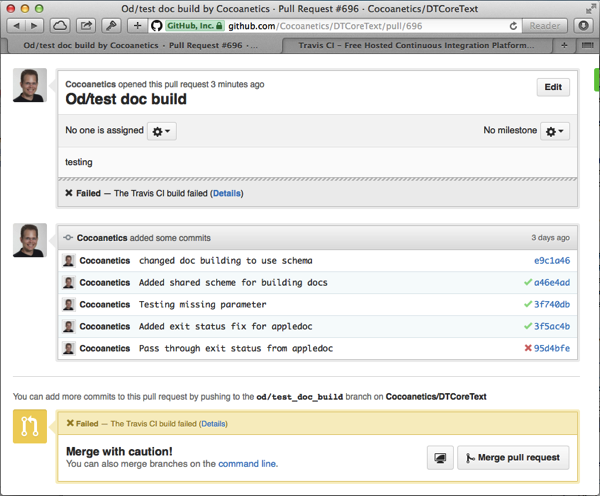The height and width of the screenshot is (496, 600).
Task: Click the address bar URL field
Action: pyautogui.click(x=325, y=26)
